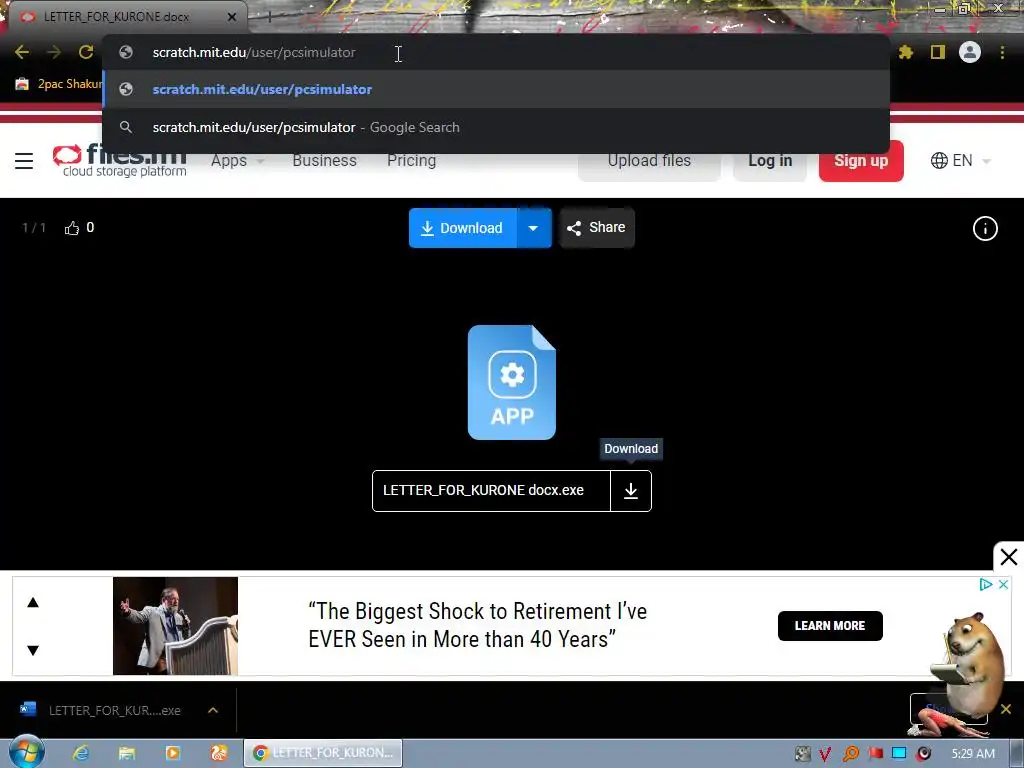Click the AdChoices triangle icon
The height and width of the screenshot is (768, 1024).
click(x=985, y=584)
